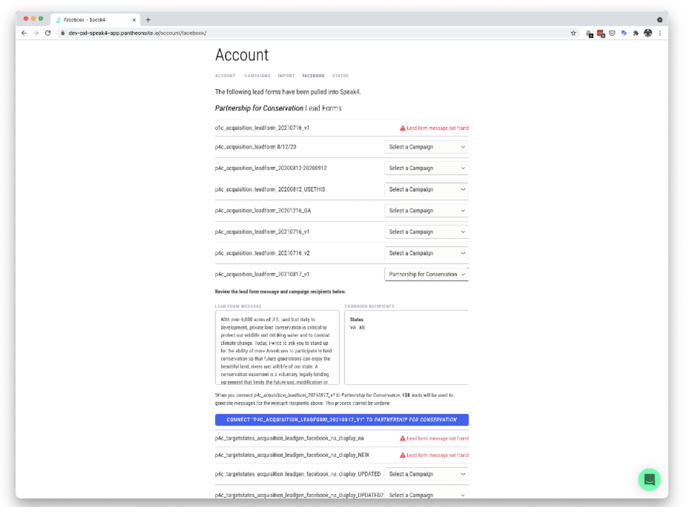Viewport: 688px width, 507px height.
Task: Bookmark this page with the star icon
Action: click(573, 33)
